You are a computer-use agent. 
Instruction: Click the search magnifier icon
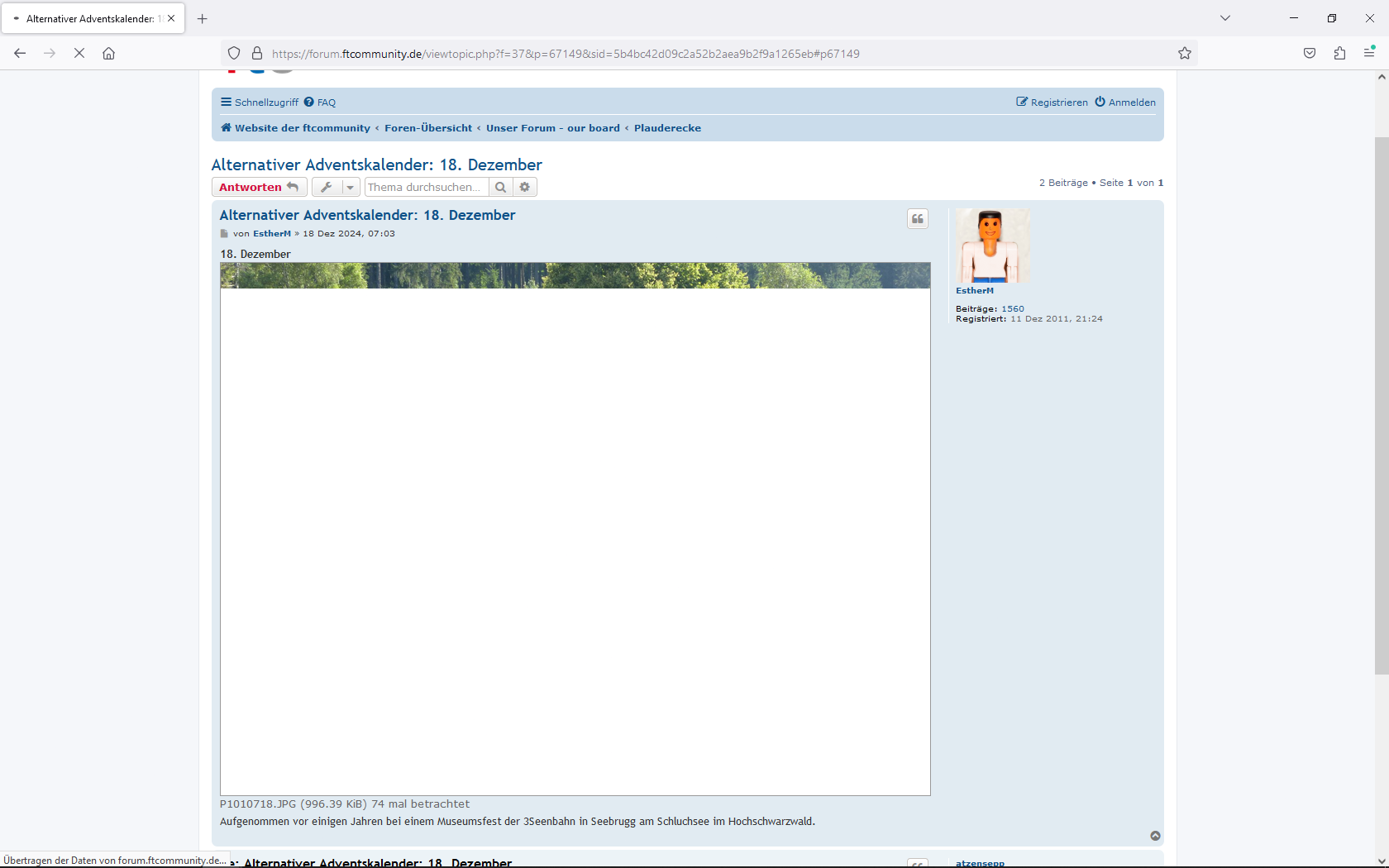(x=500, y=187)
